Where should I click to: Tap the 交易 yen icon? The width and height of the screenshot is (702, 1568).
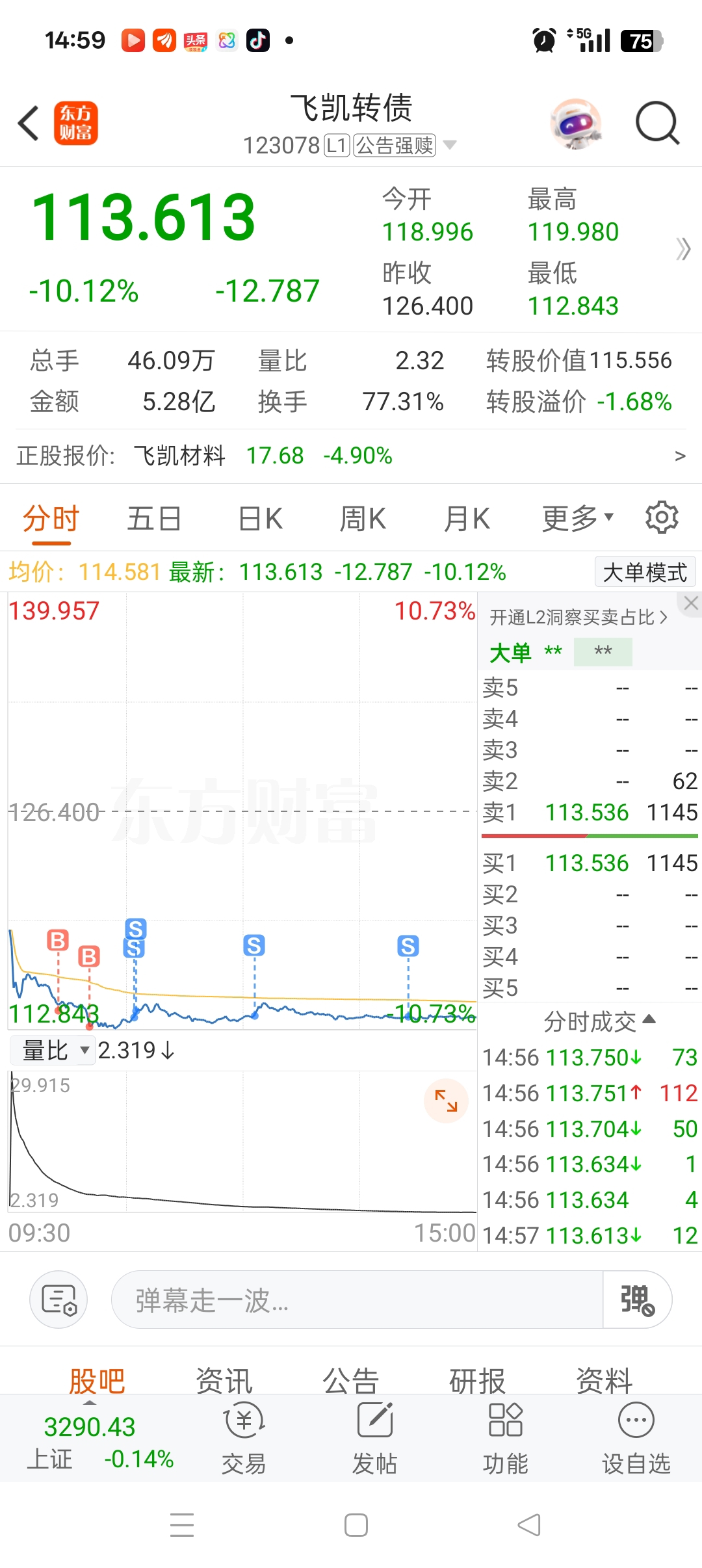[244, 1420]
